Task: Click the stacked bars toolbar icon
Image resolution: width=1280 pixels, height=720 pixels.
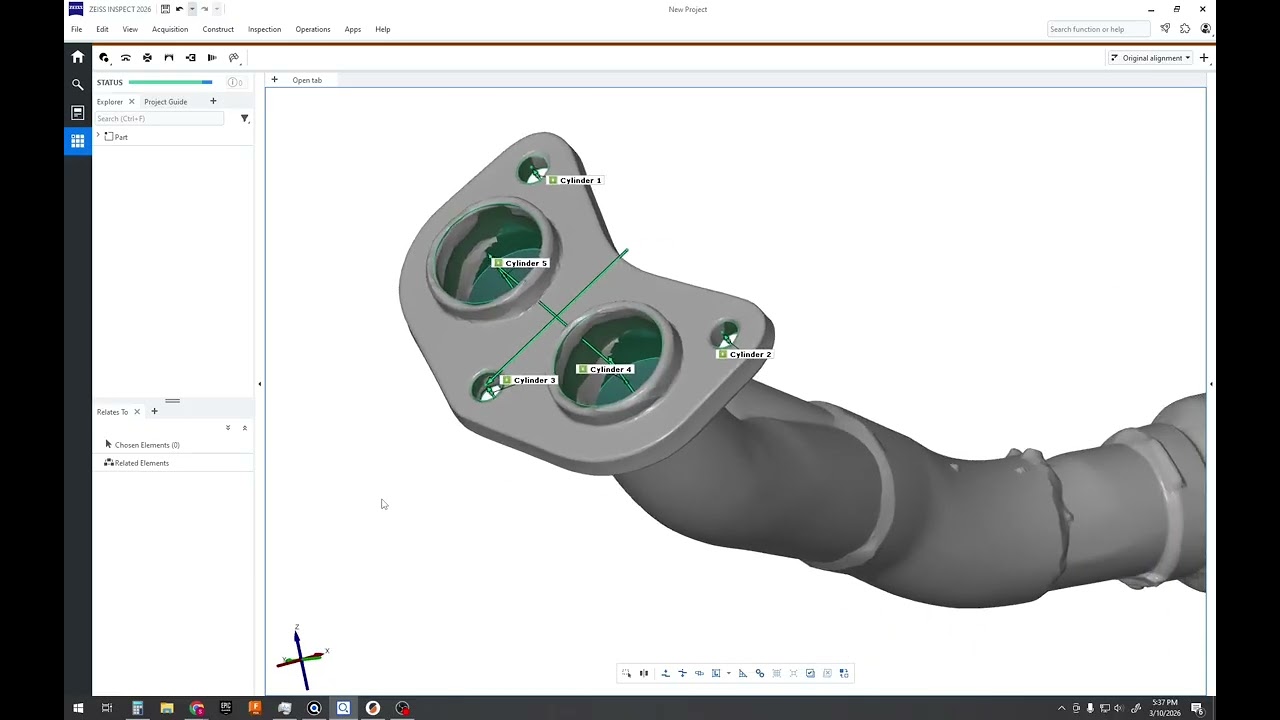Action: (x=212, y=58)
